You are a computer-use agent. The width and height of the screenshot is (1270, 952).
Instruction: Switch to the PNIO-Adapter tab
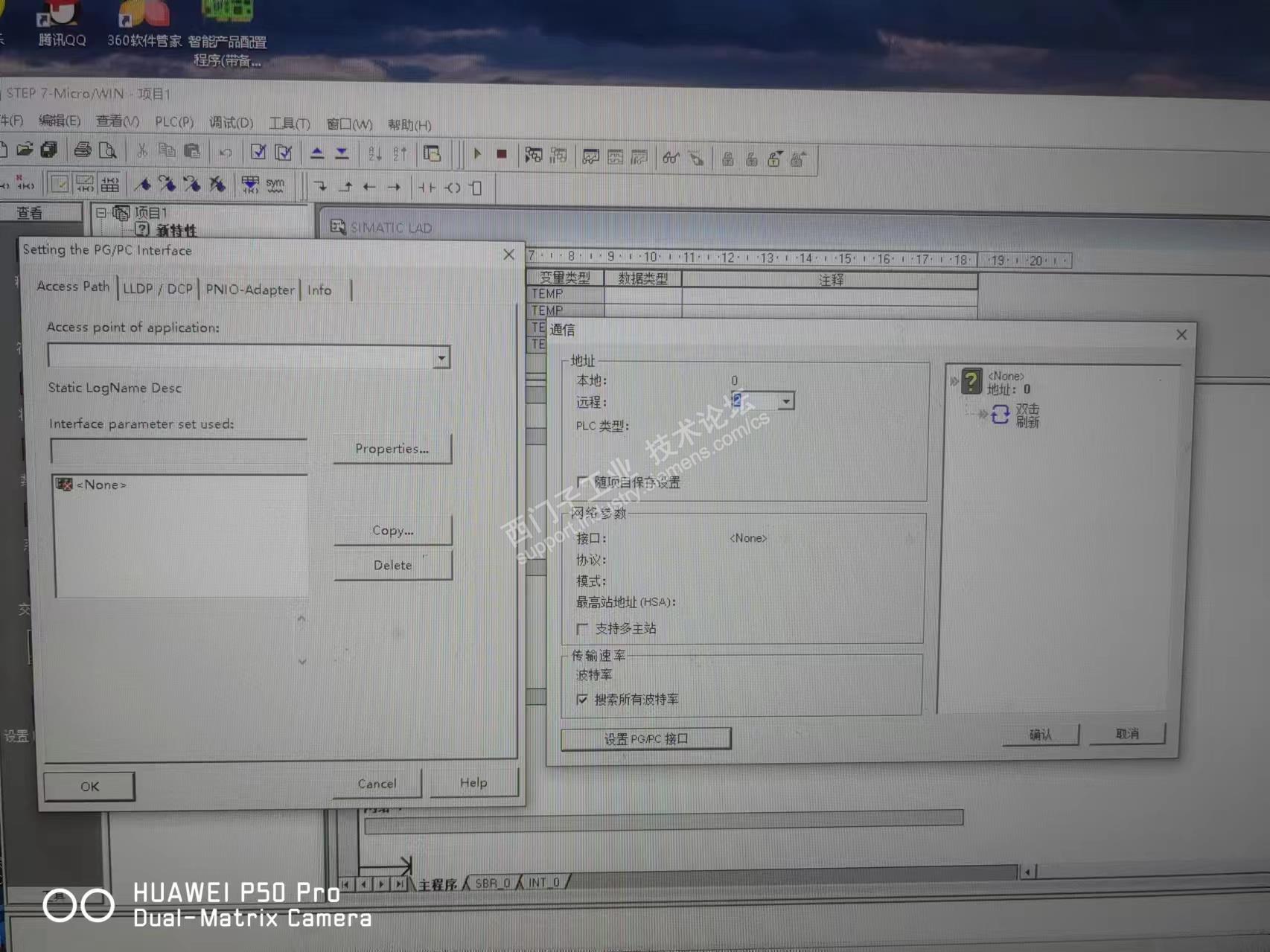point(250,290)
